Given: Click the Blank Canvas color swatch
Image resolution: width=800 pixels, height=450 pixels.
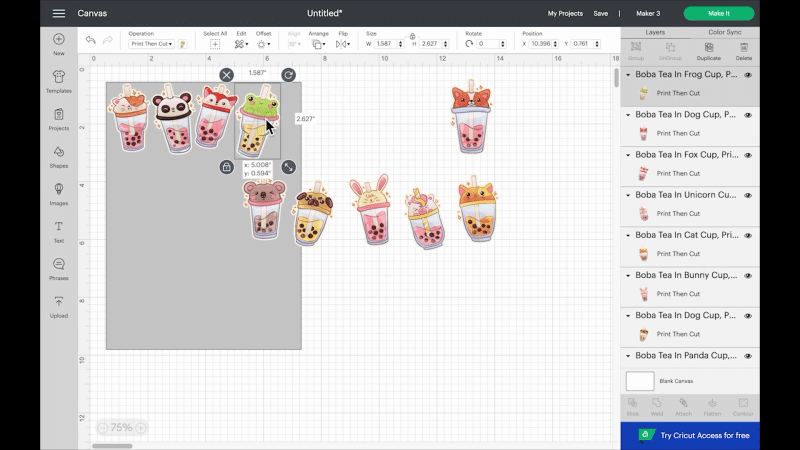Looking at the screenshot, I should pos(640,381).
